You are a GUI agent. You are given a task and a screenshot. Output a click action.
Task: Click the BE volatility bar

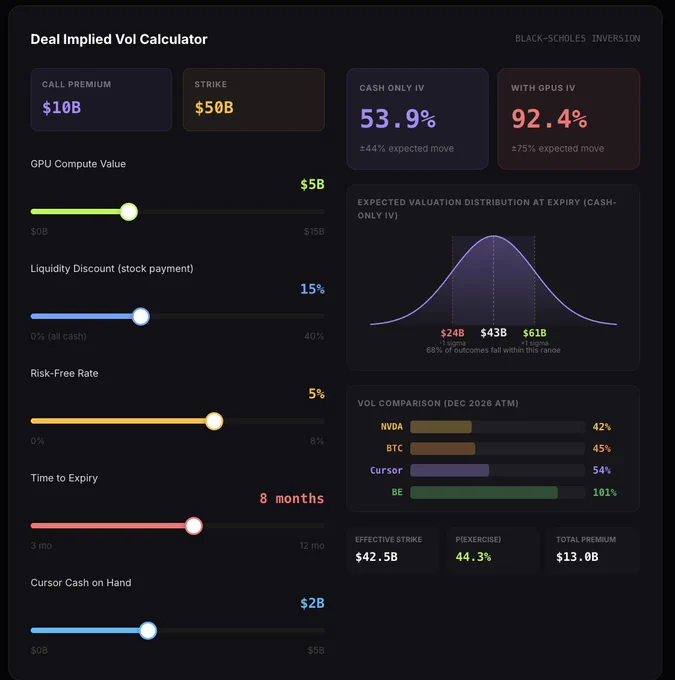tap(497, 492)
